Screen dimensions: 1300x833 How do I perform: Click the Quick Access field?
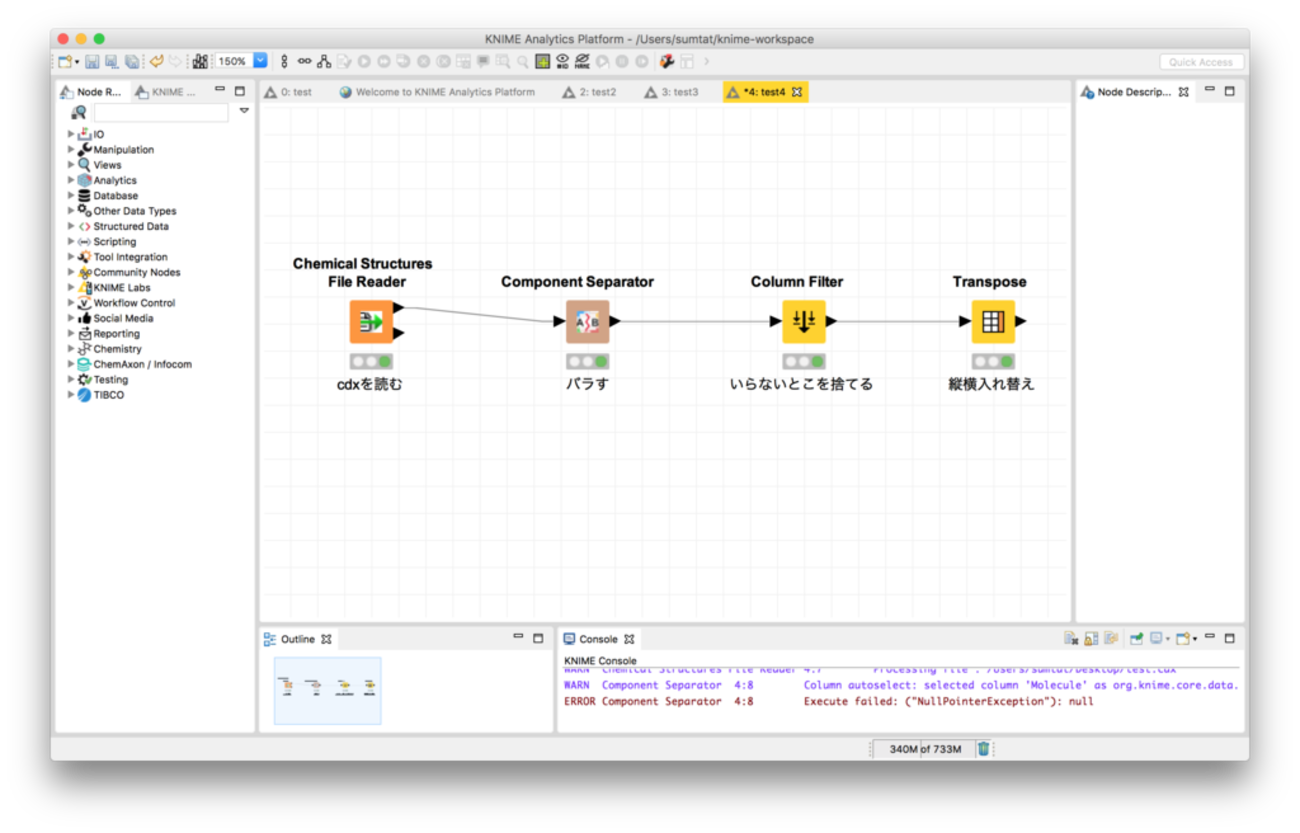tap(1202, 62)
